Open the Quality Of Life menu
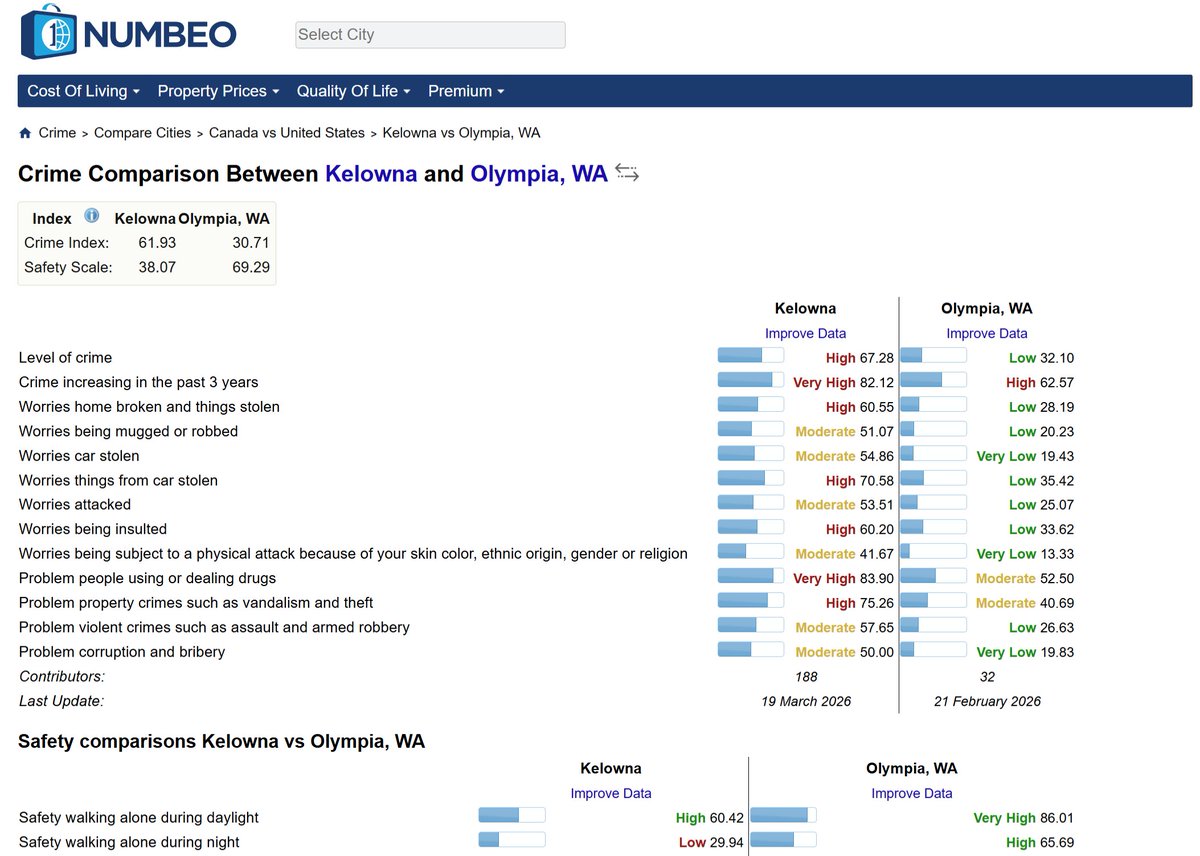The width and height of the screenshot is (1200, 856). 354,91
